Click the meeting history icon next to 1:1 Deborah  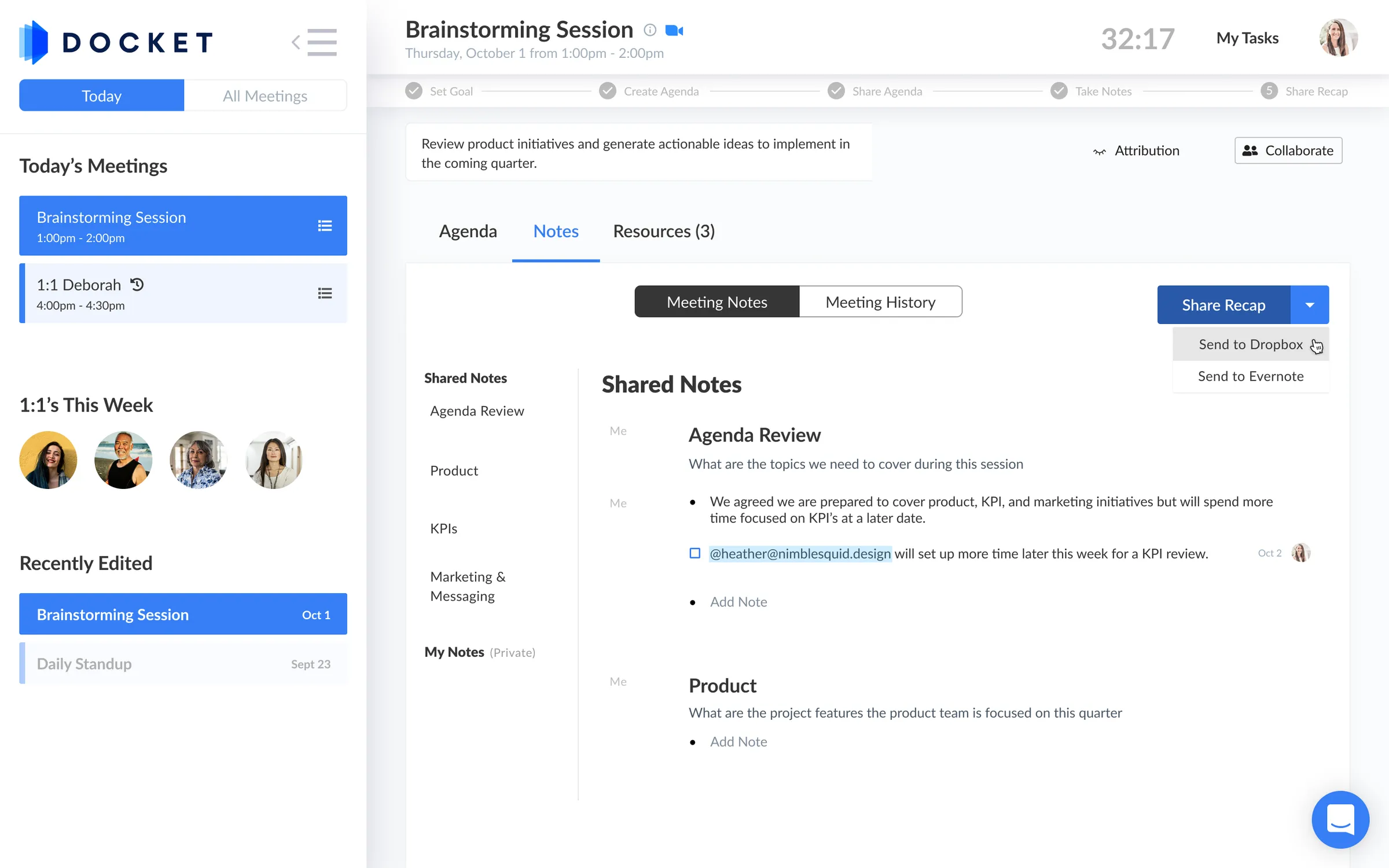click(x=135, y=284)
